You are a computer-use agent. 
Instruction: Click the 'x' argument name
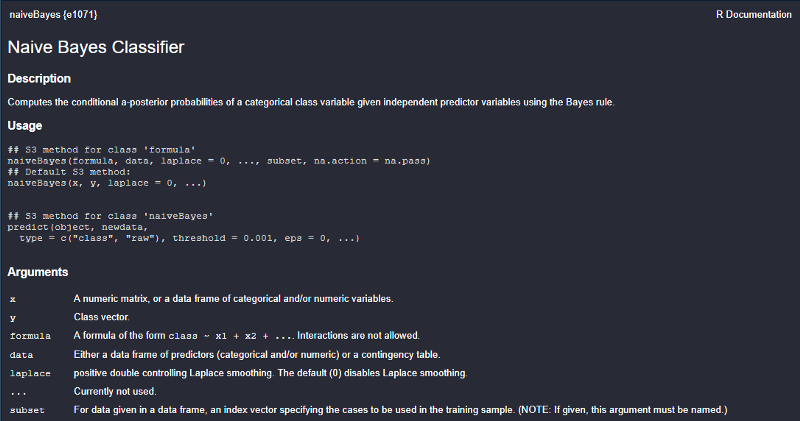[13, 299]
